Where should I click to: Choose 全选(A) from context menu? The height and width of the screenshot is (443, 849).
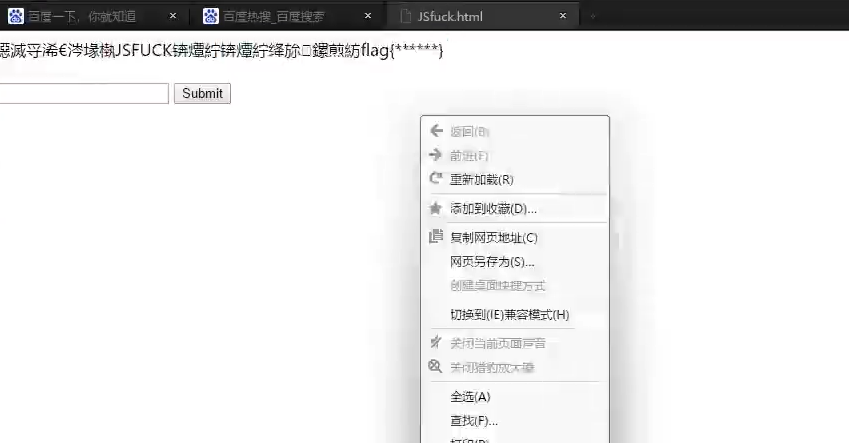click(470, 397)
